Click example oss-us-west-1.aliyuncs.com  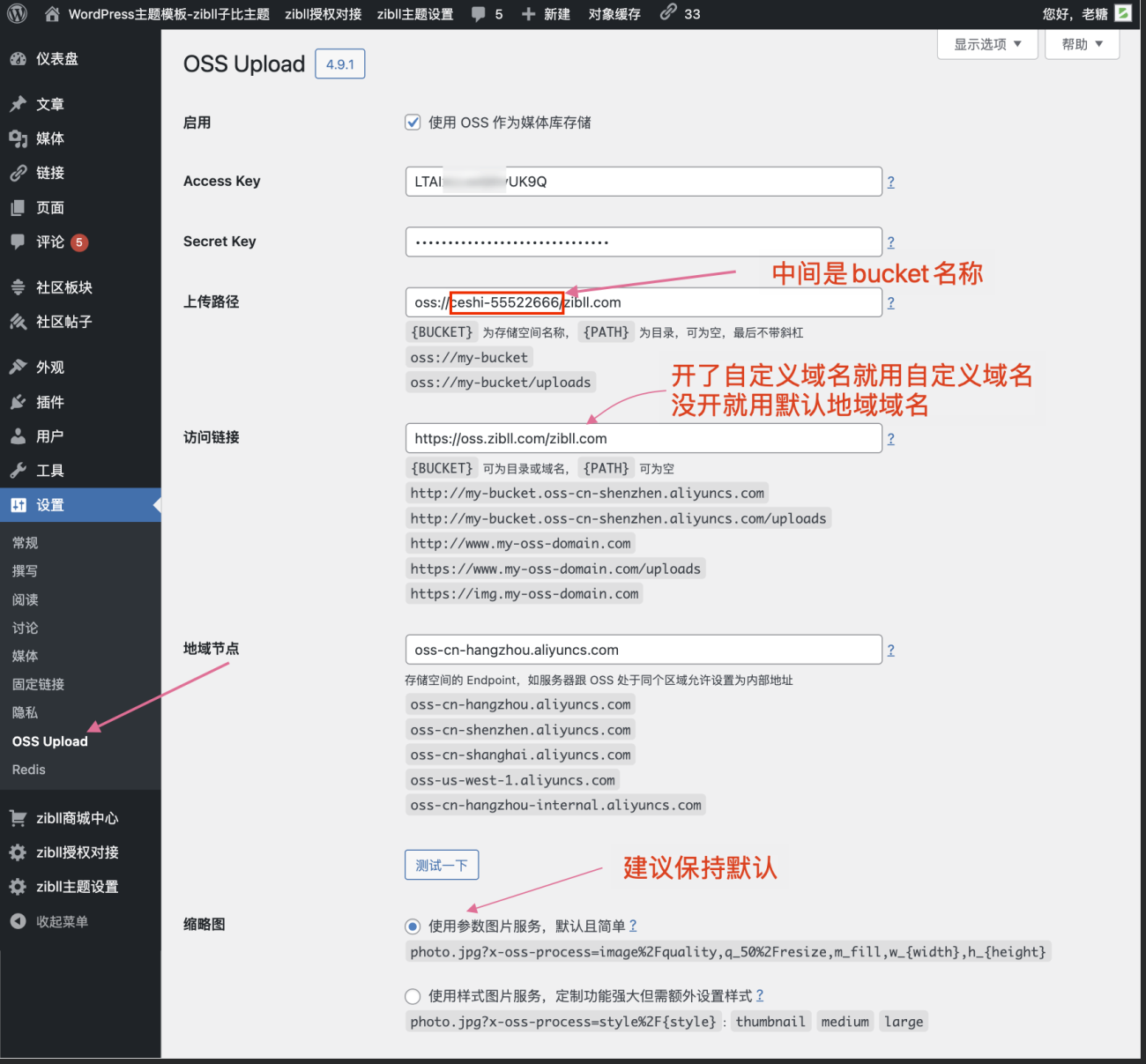pyautogui.click(x=513, y=780)
